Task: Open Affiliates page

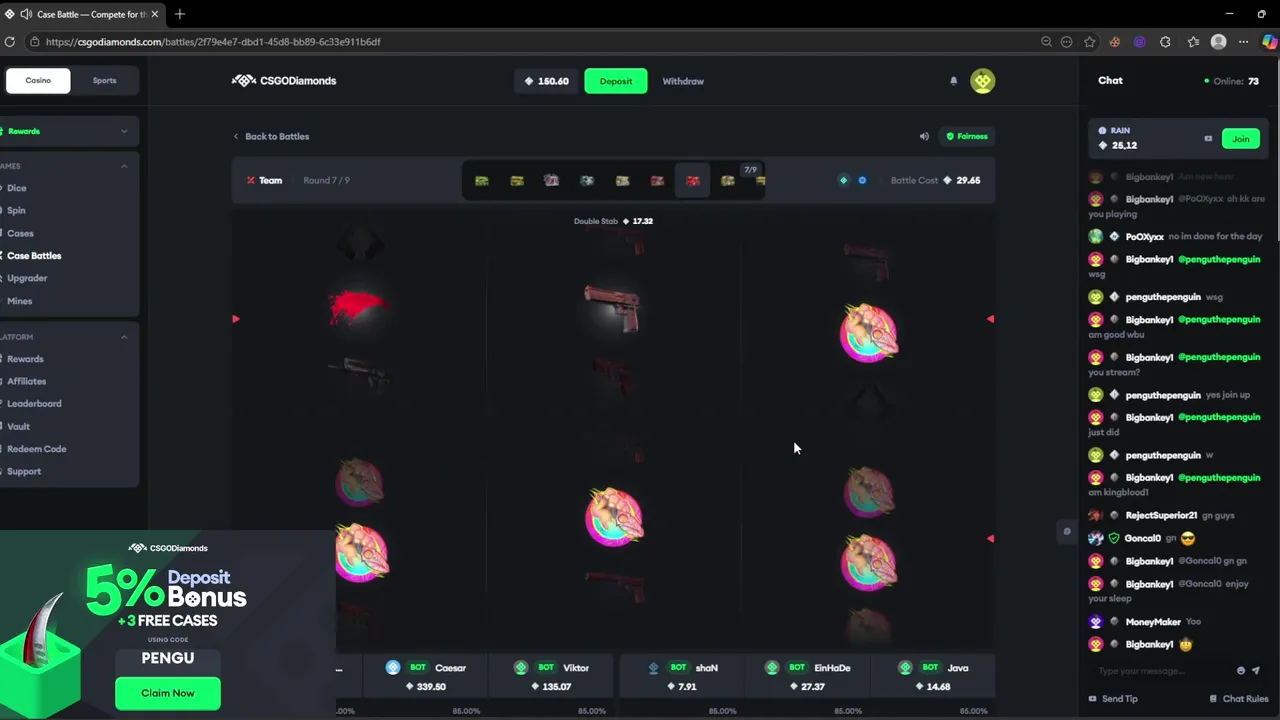Action: [26, 381]
